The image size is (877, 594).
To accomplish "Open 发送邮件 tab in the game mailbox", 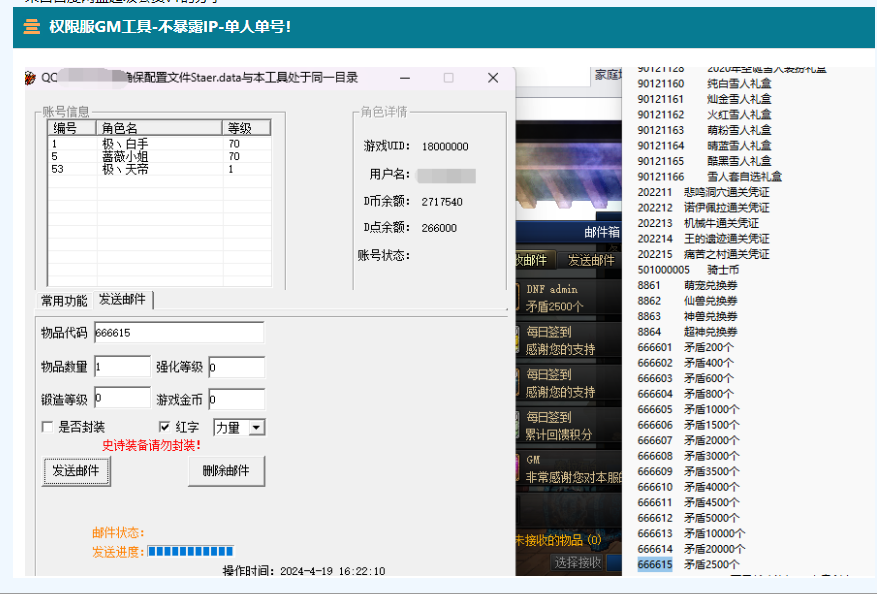I will click(x=591, y=260).
